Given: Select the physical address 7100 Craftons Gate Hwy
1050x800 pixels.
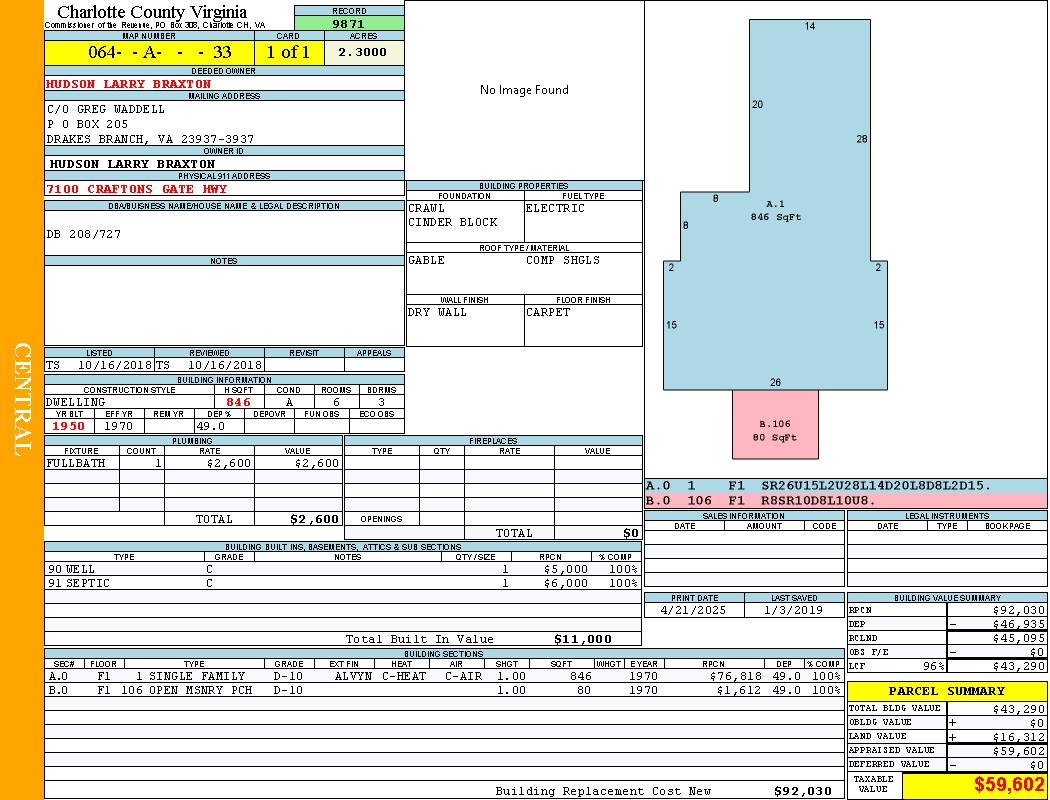Looking at the screenshot, I should [137, 189].
